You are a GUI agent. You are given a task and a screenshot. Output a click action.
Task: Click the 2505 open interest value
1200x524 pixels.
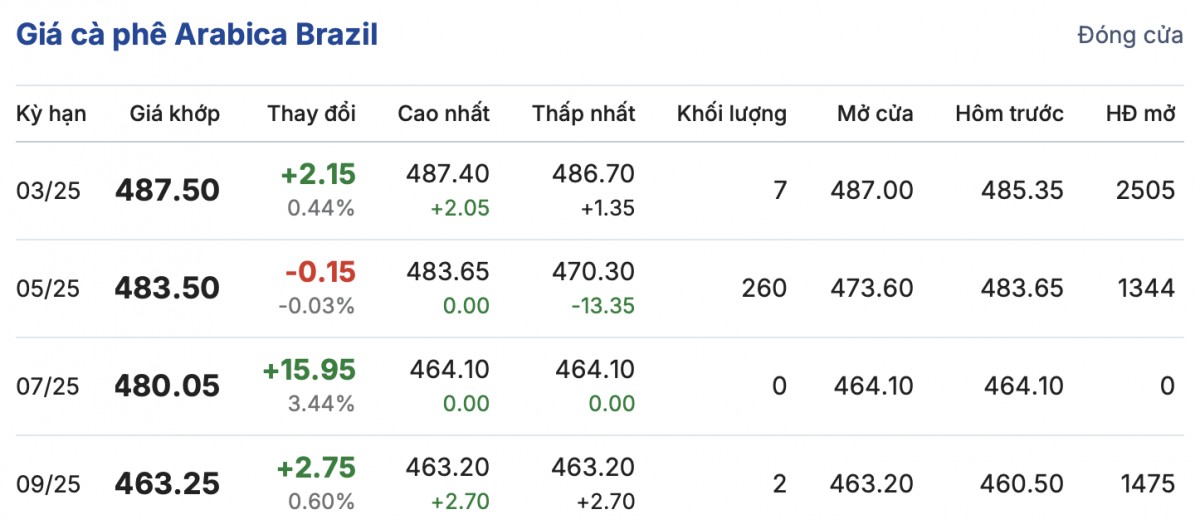click(1145, 190)
